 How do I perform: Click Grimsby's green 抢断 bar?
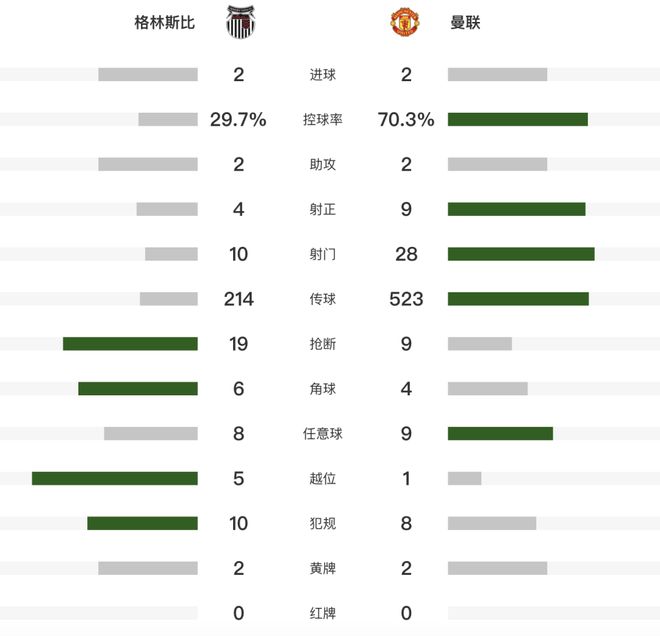click(x=130, y=344)
